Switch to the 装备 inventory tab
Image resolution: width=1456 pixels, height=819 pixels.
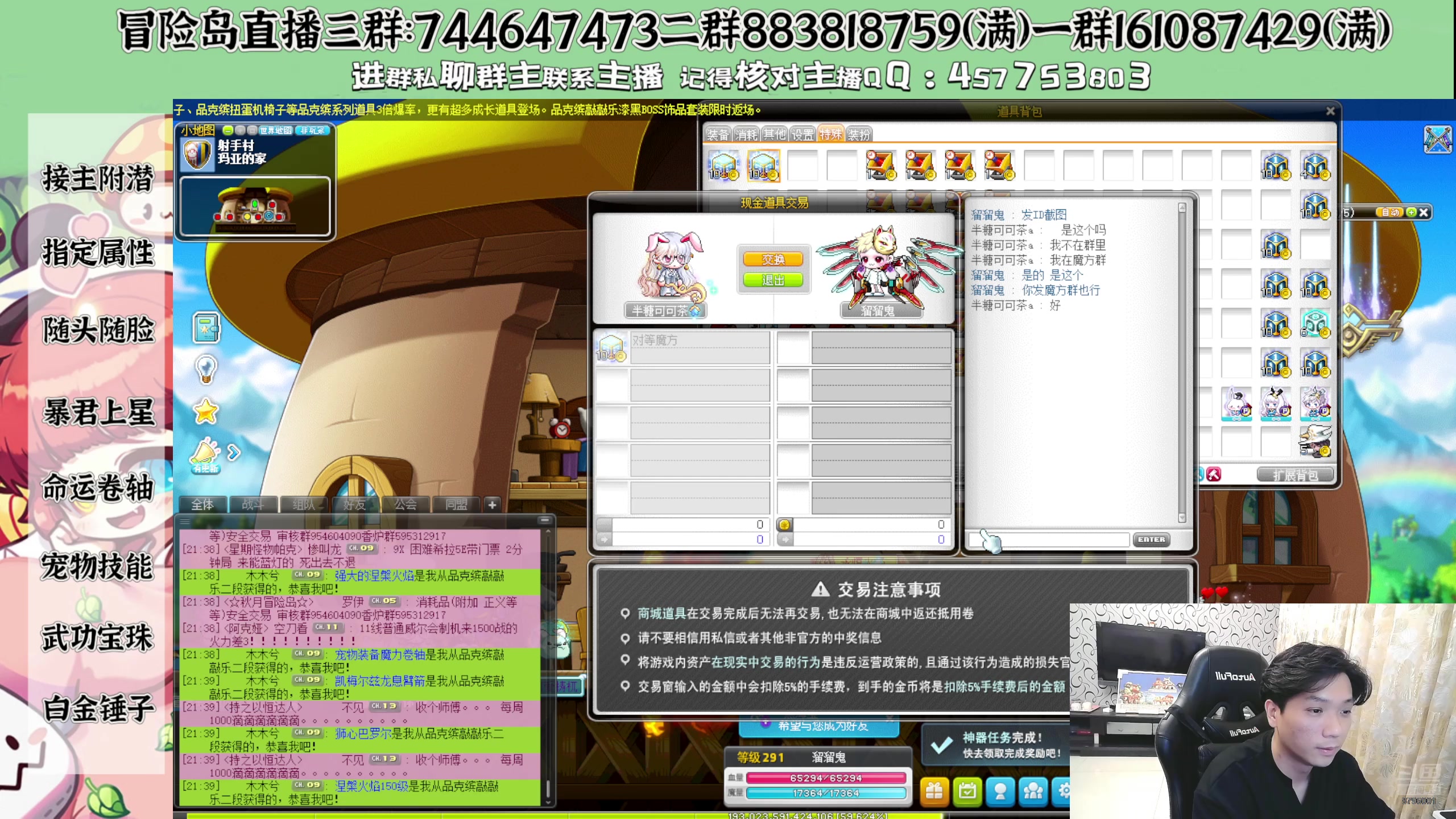(718, 135)
